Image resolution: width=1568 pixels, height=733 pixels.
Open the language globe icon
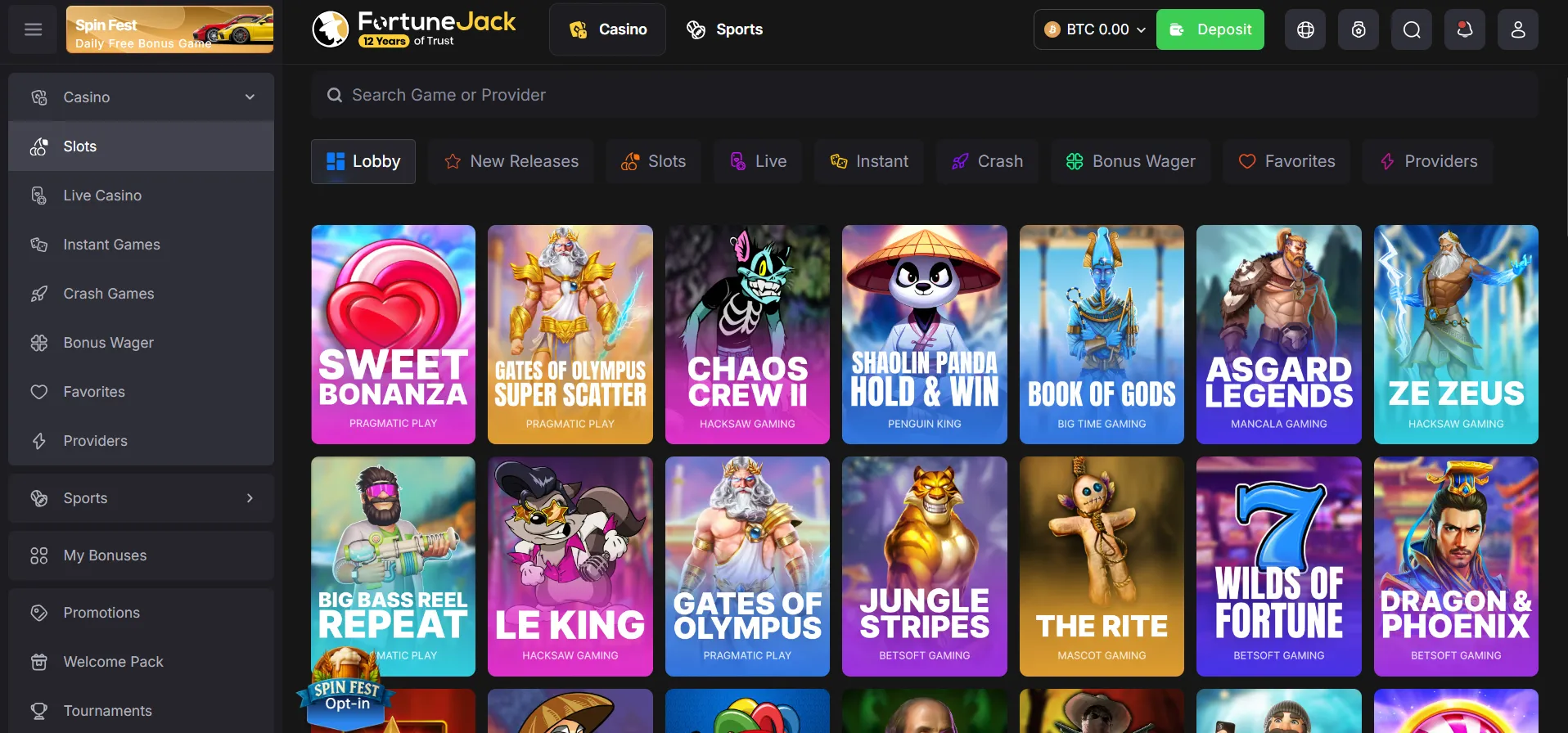(x=1305, y=29)
